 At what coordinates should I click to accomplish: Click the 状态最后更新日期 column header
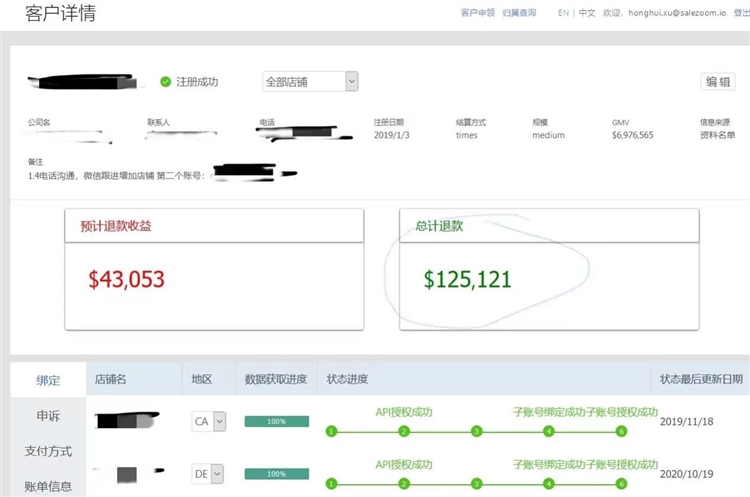point(701,379)
